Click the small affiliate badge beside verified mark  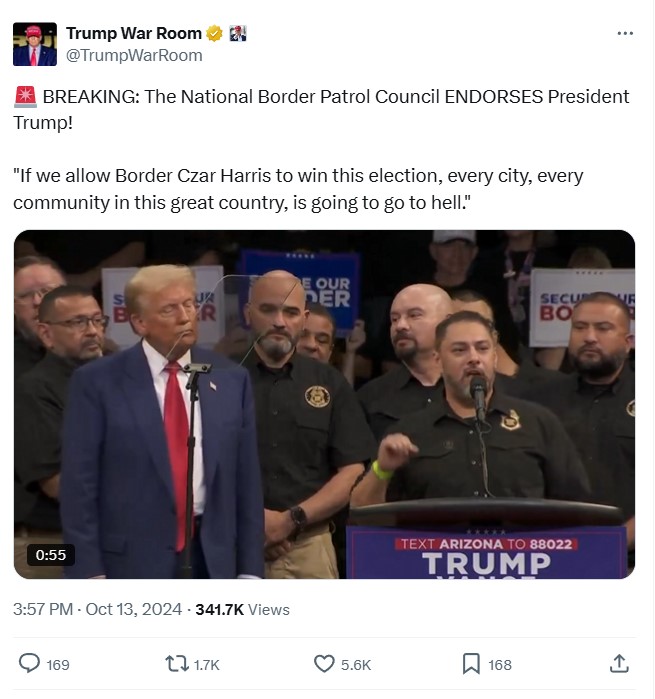click(x=238, y=33)
